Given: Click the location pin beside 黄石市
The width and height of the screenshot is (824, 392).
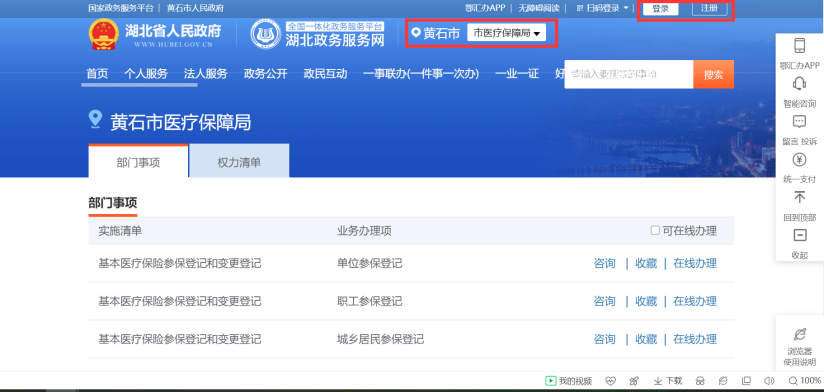Looking at the screenshot, I should (x=416, y=33).
